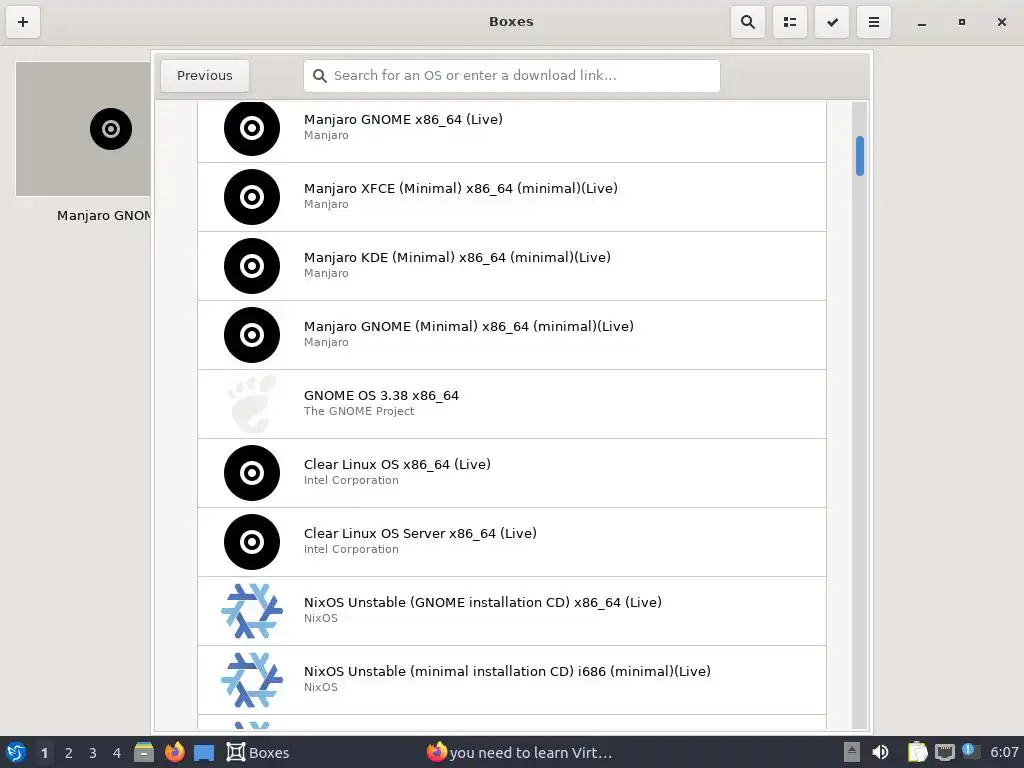Click The GNOME Project vendor label
Screen dimensions: 1024x768
click(x=359, y=411)
